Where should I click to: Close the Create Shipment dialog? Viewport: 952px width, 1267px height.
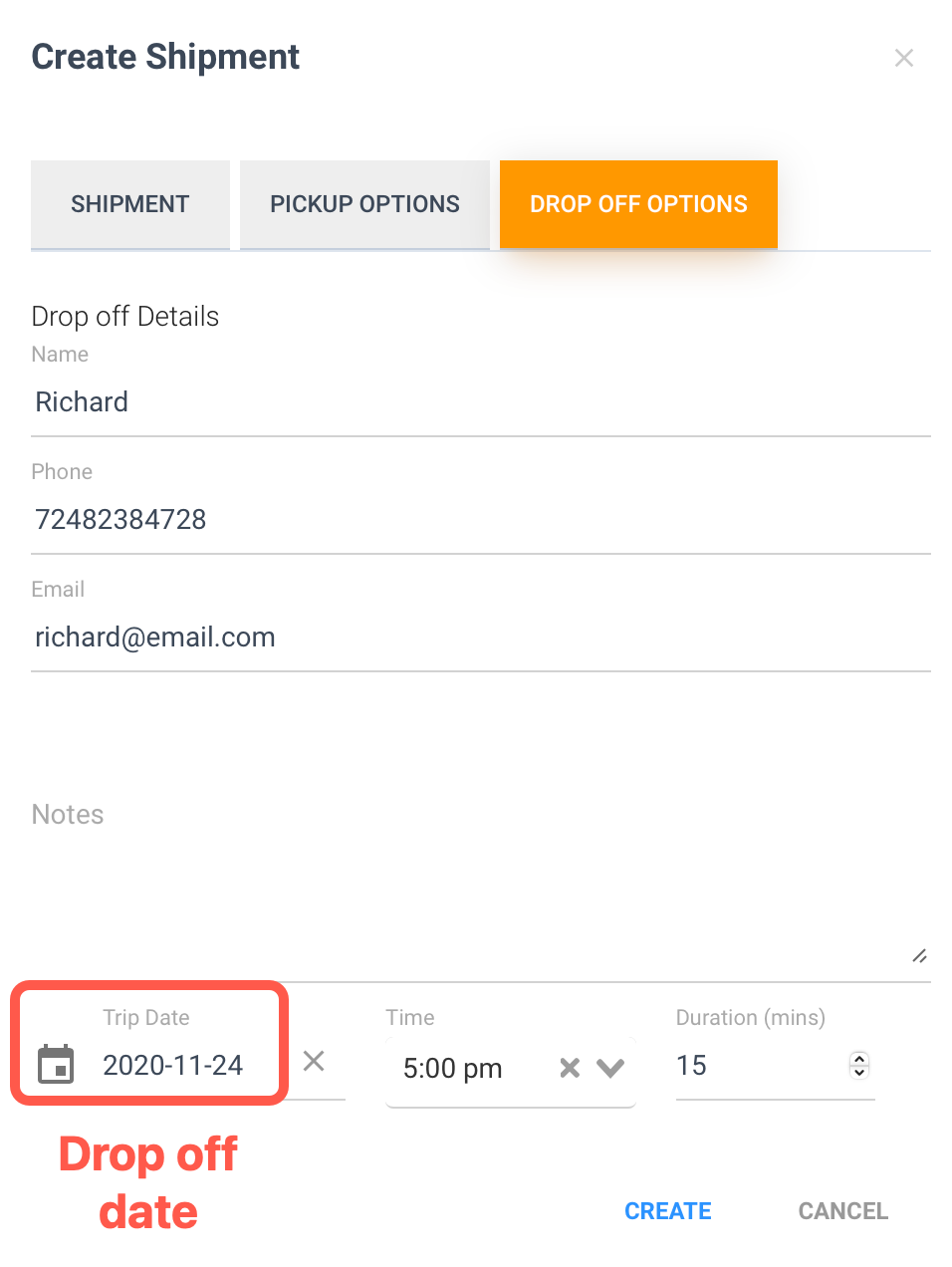point(904,58)
